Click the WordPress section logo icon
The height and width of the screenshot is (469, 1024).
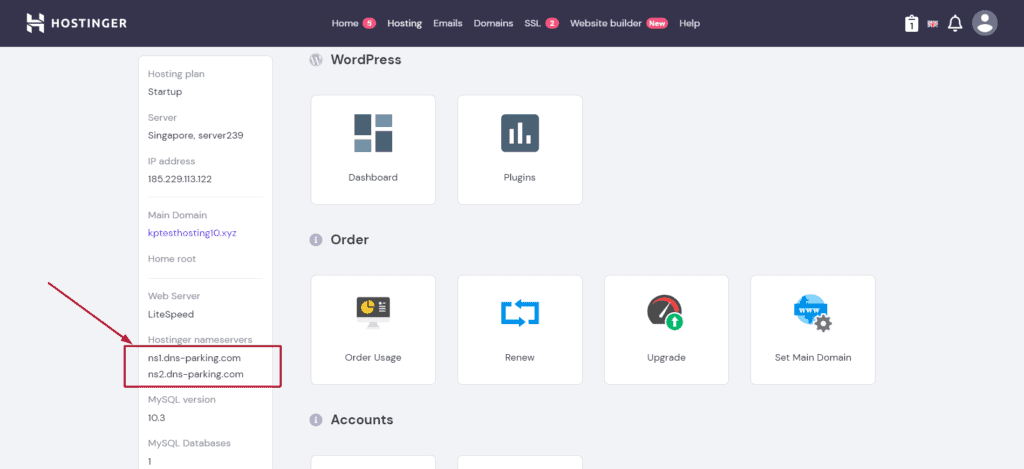[316, 60]
